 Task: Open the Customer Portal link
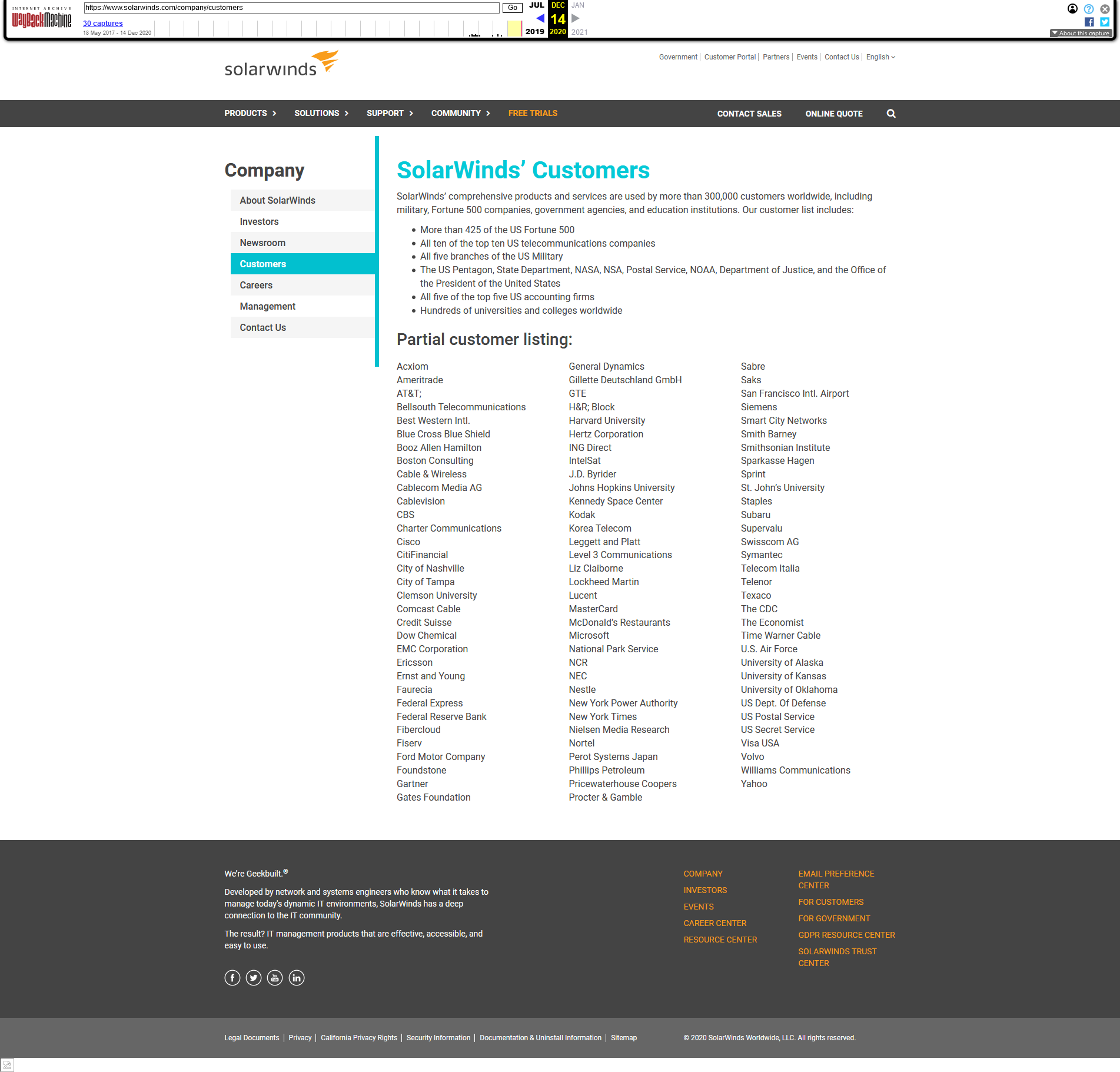click(x=730, y=57)
